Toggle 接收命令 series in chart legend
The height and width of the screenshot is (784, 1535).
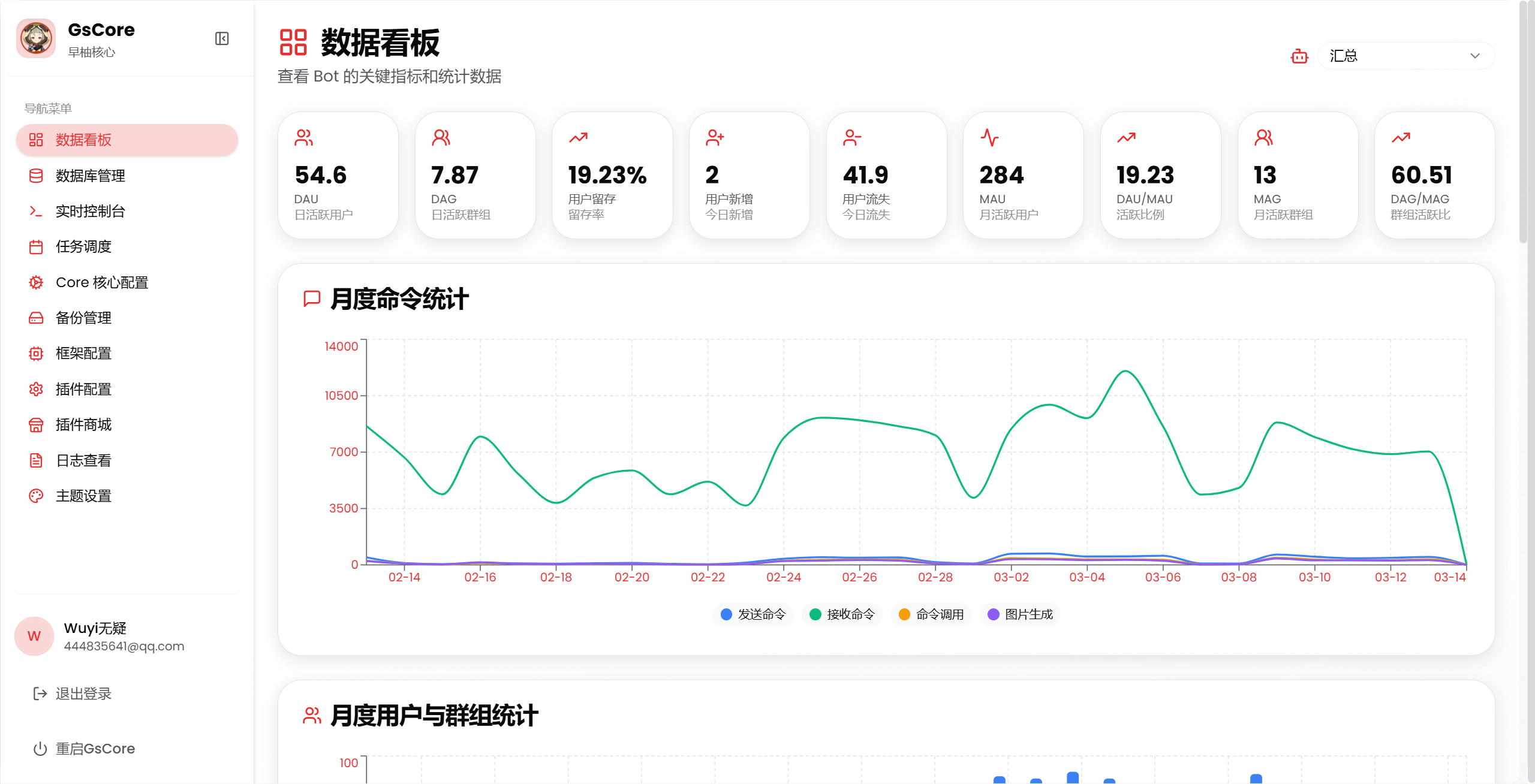click(x=842, y=614)
